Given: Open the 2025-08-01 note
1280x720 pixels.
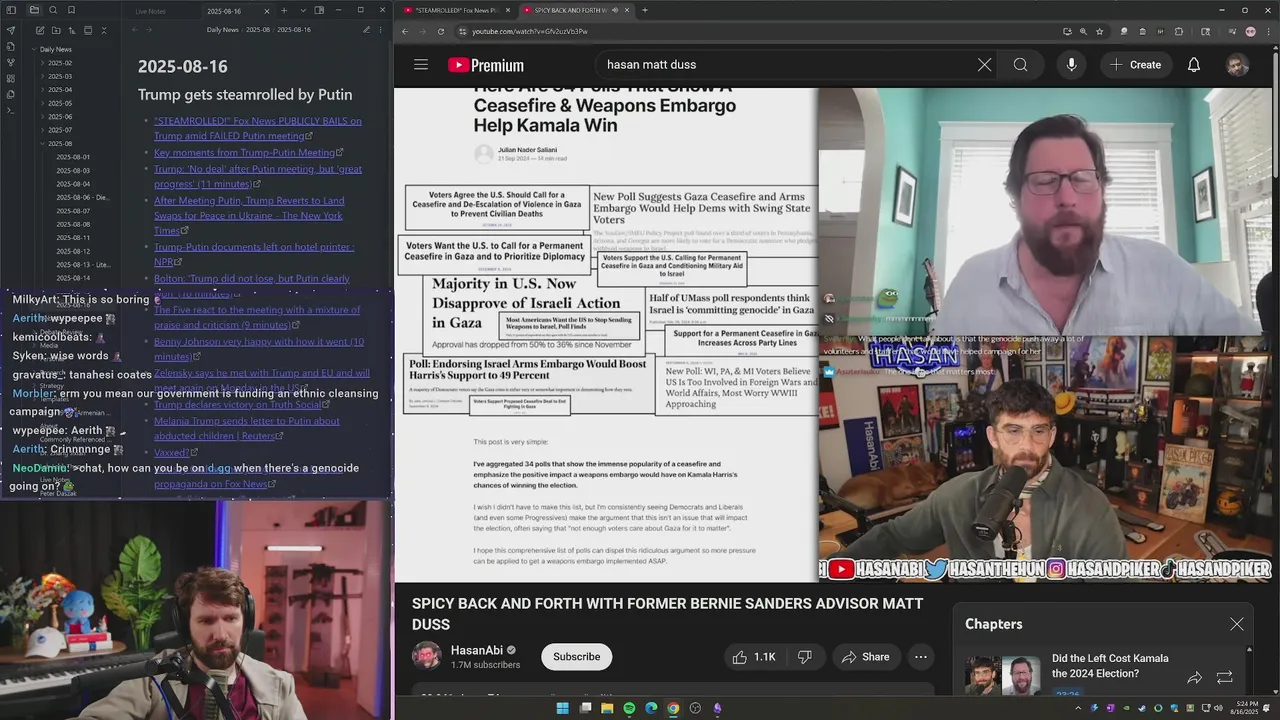Looking at the screenshot, I should coord(73,157).
